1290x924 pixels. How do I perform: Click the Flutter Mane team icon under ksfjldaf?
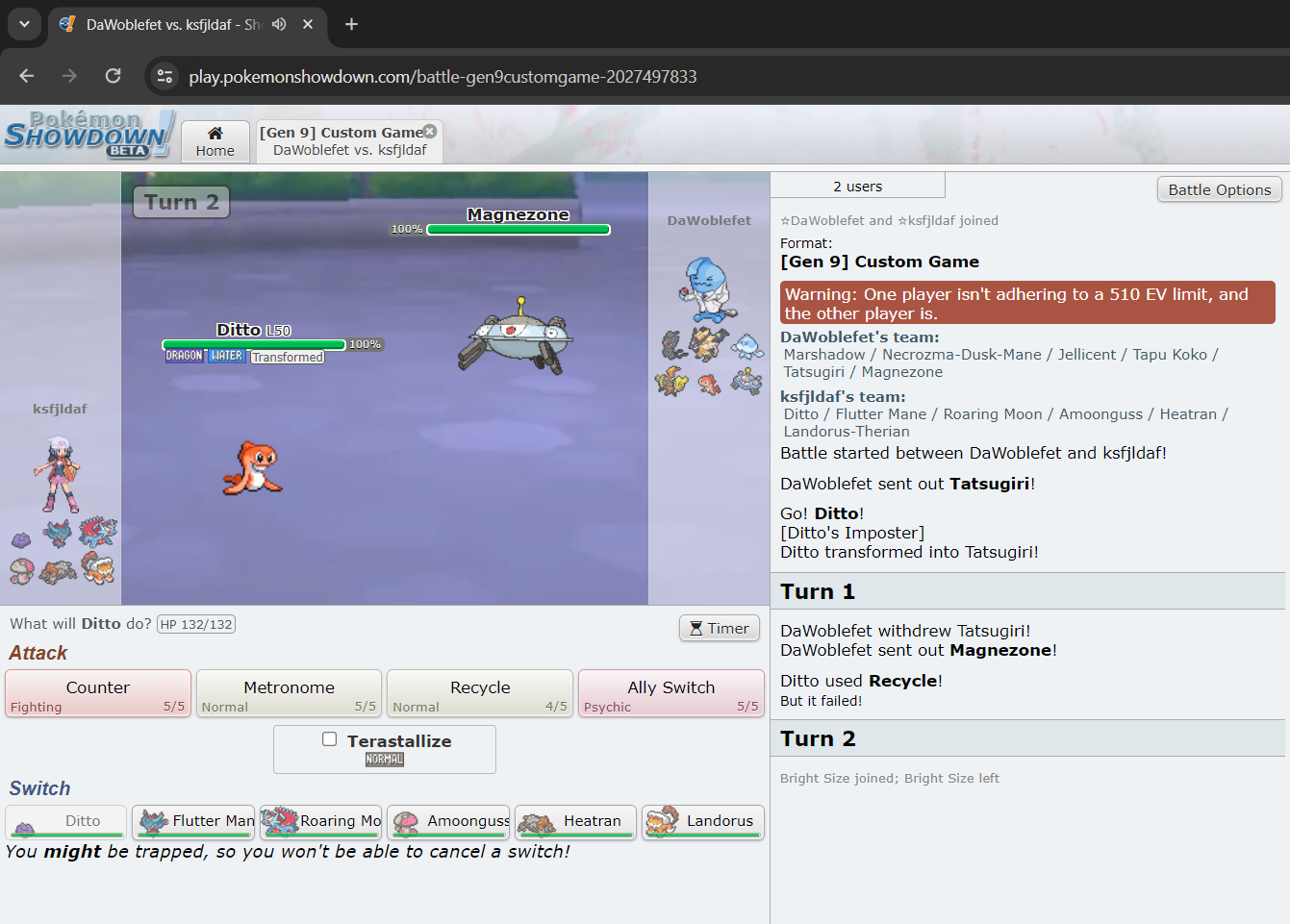click(58, 533)
